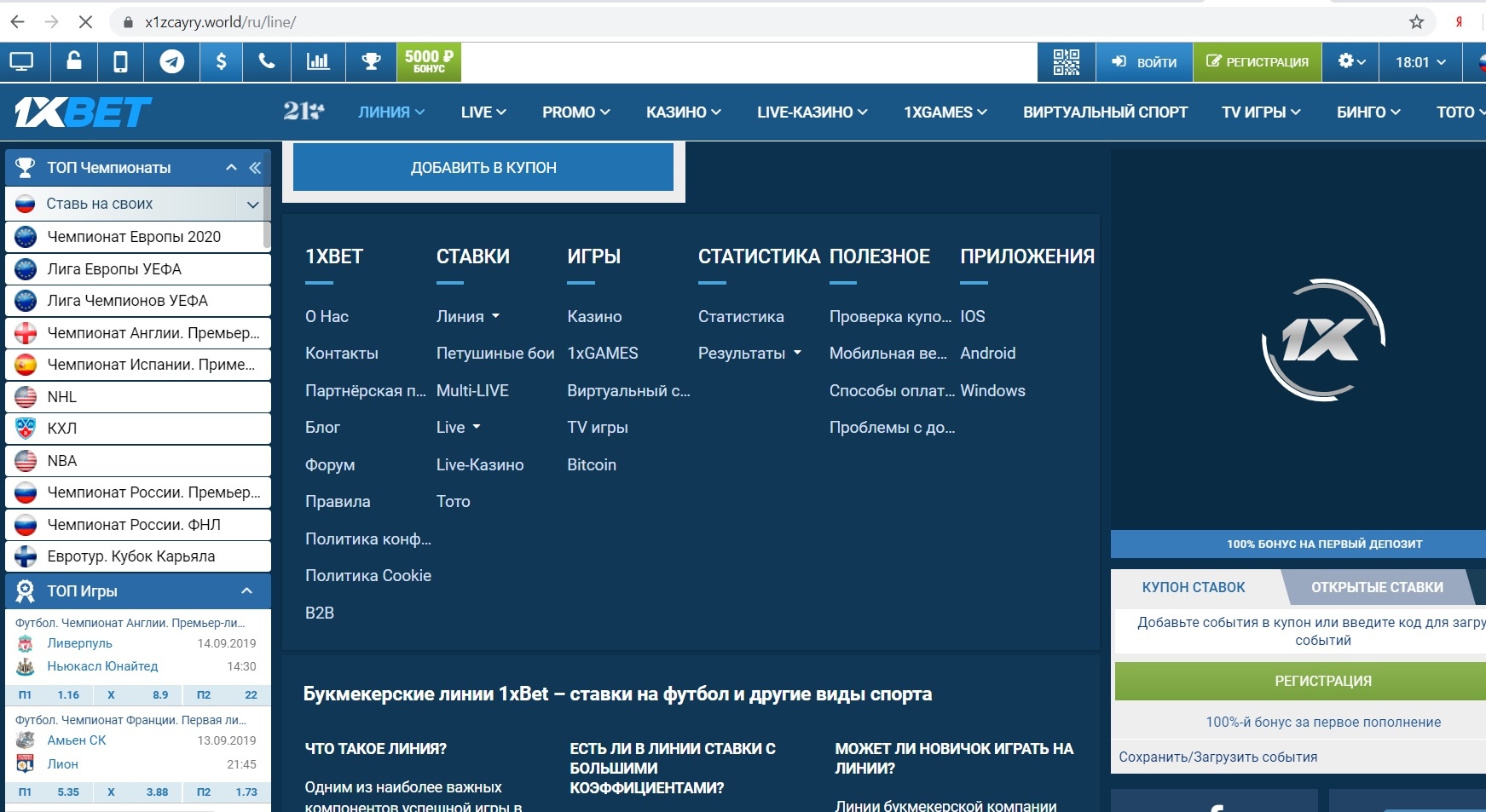Open the Казино menu
This screenshot has height=812, width=1486.
coord(684,112)
